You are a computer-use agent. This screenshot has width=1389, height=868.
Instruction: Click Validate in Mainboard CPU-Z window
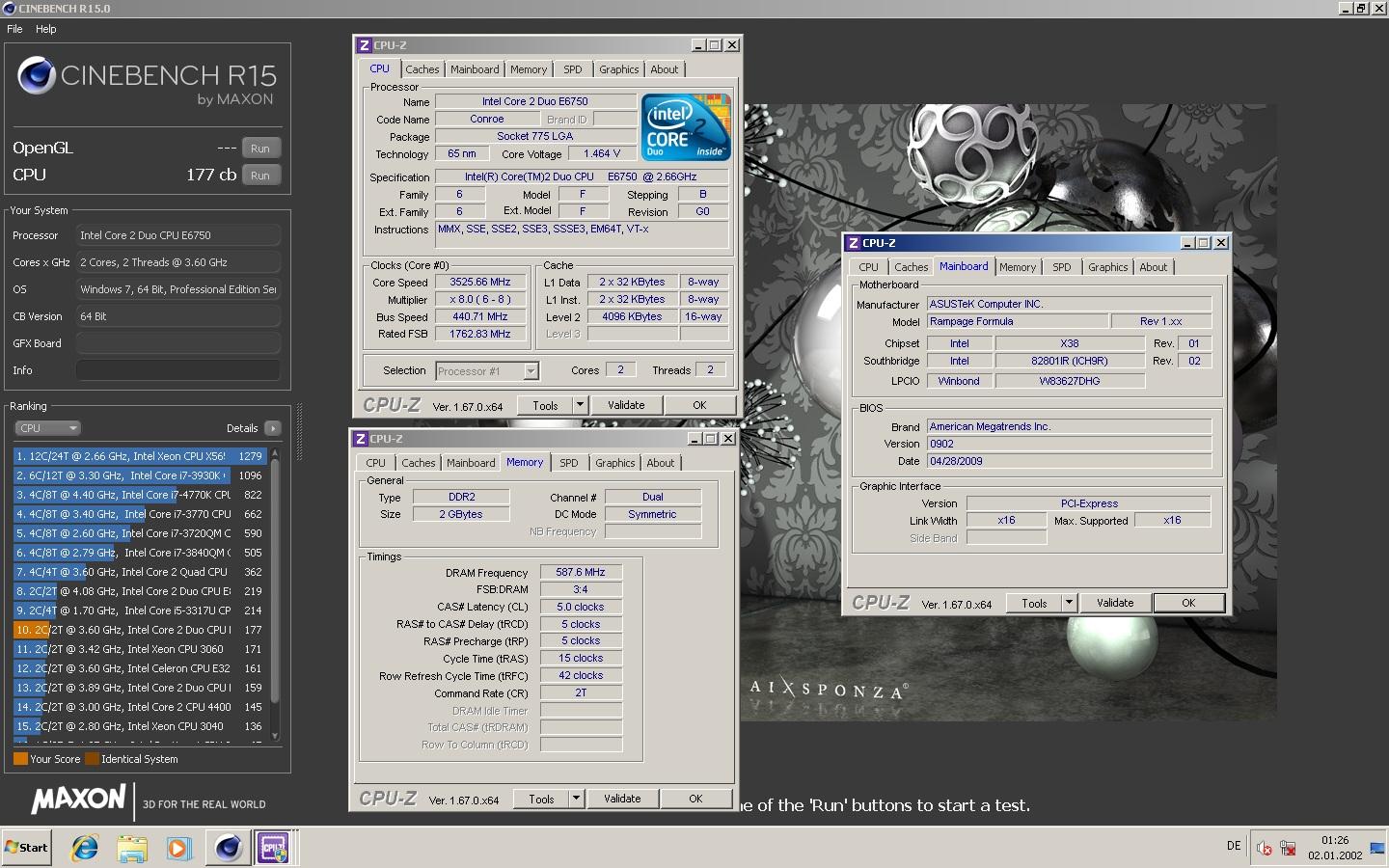click(1115, 604)
